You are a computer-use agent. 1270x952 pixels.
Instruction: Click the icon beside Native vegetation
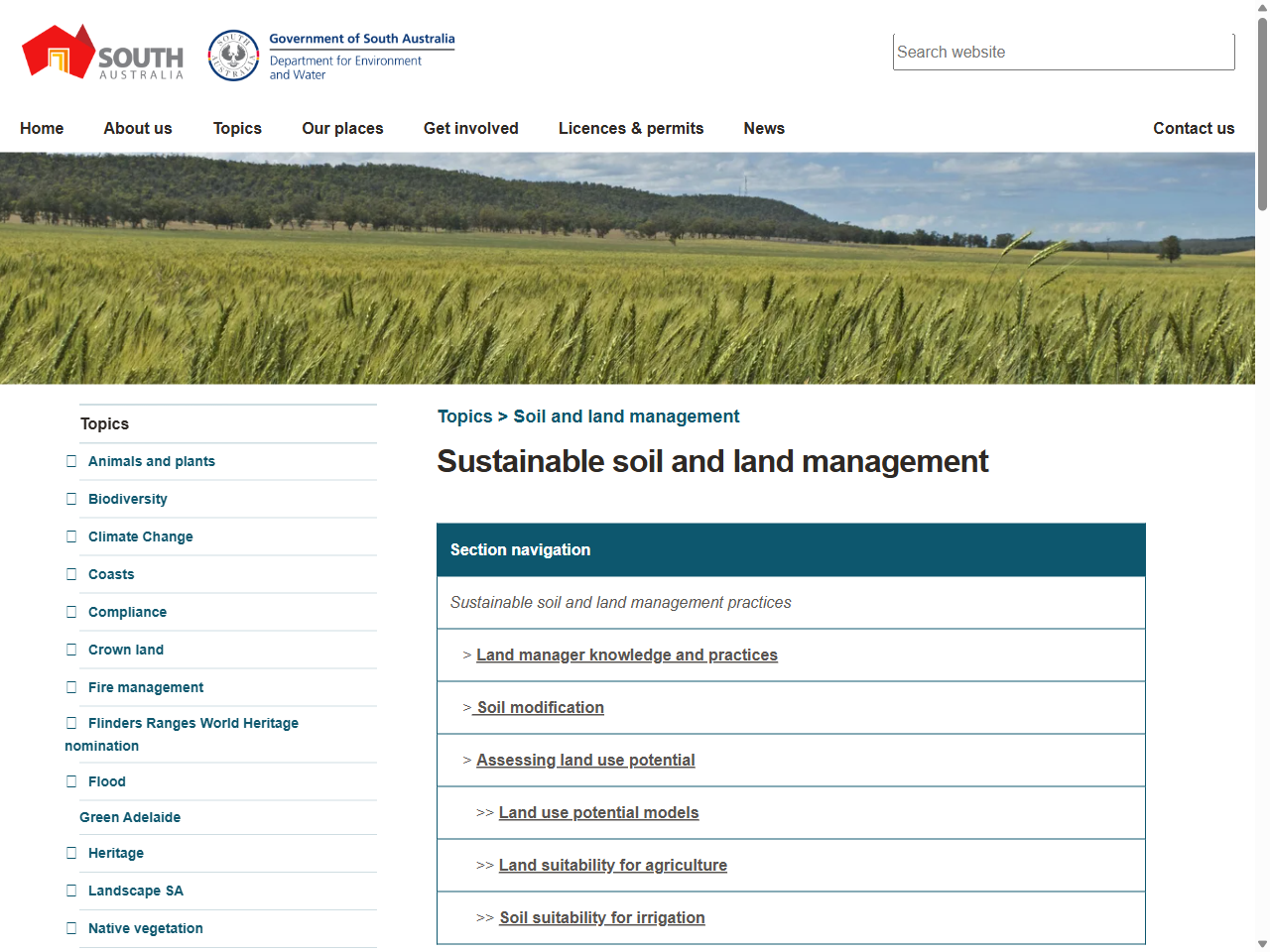click(71, 928)
